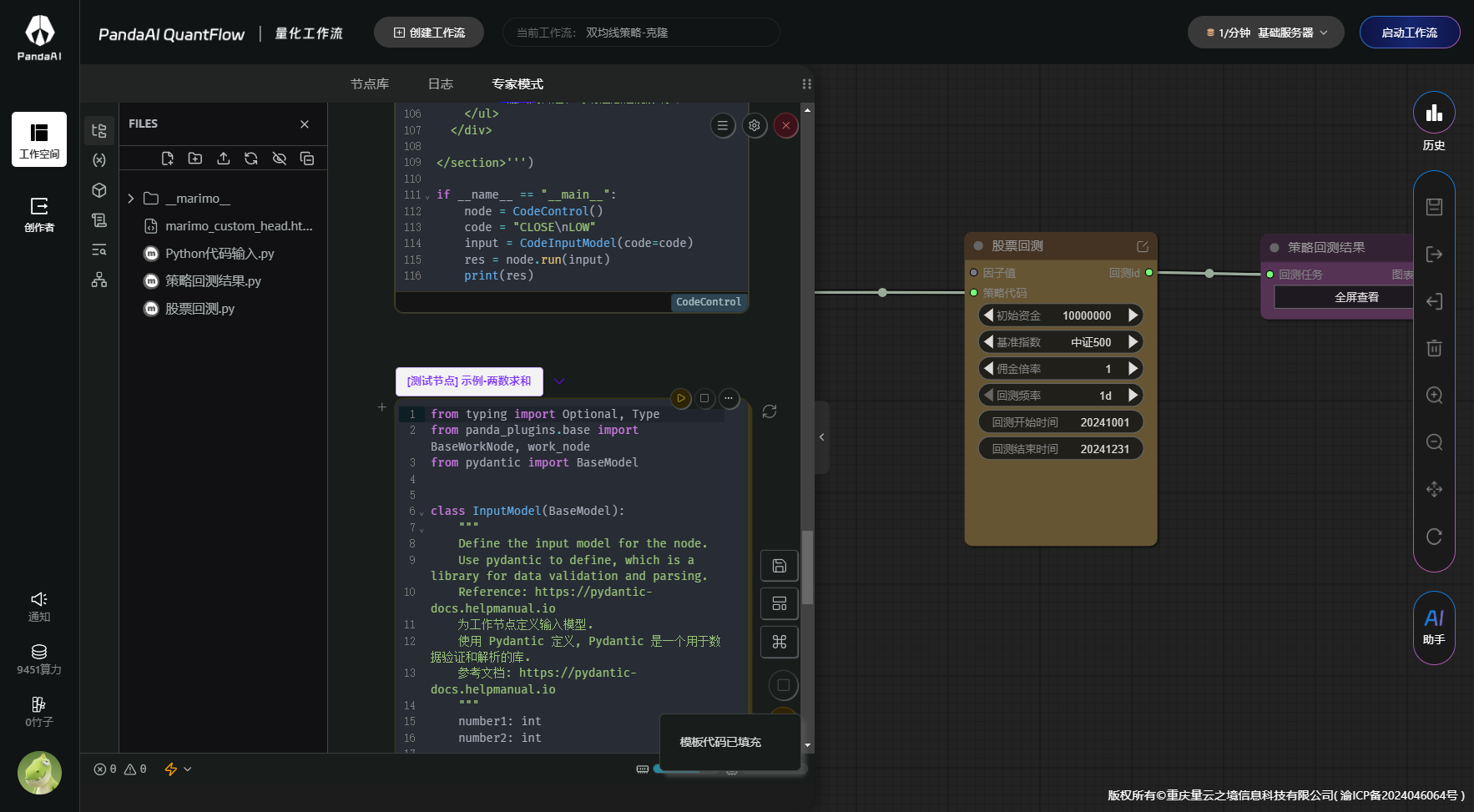Viewport: 1474px width, 812px height.
Task: Click the errors count indicator
Action: [x=105, y=769]
